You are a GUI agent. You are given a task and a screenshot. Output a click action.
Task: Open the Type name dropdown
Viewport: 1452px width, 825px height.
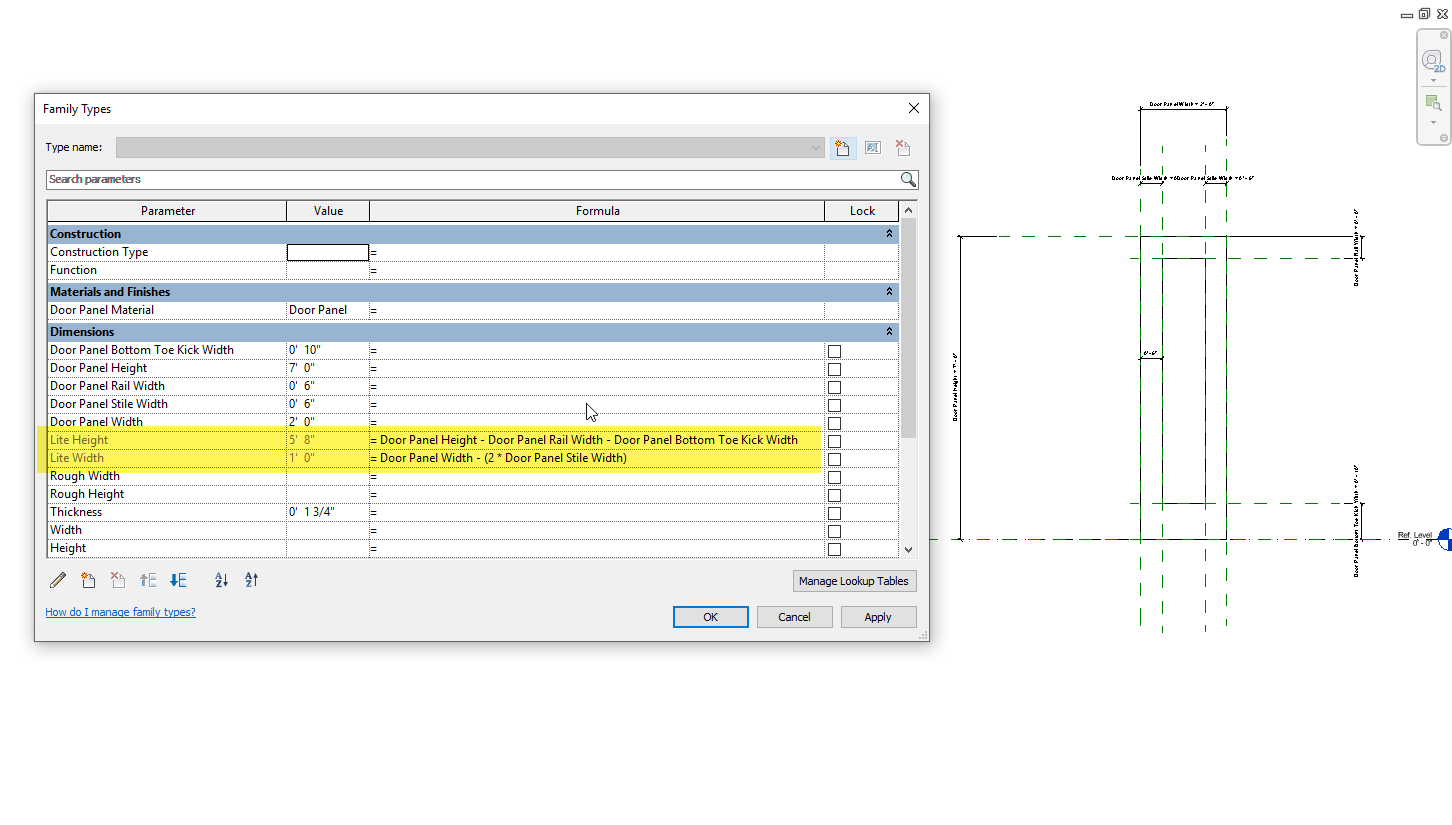click(816, 147)
